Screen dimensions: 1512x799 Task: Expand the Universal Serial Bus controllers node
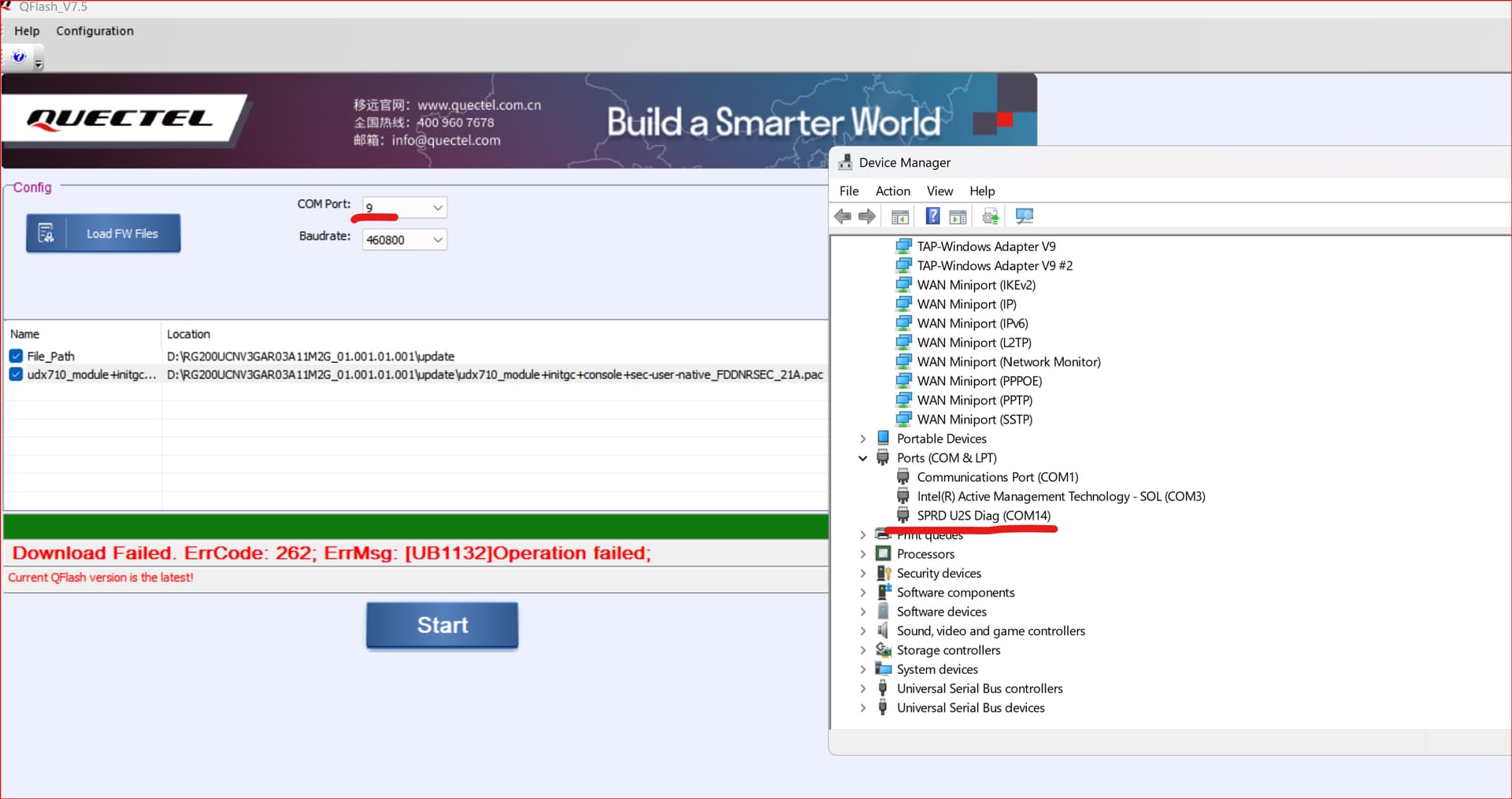tap(863, 689)
